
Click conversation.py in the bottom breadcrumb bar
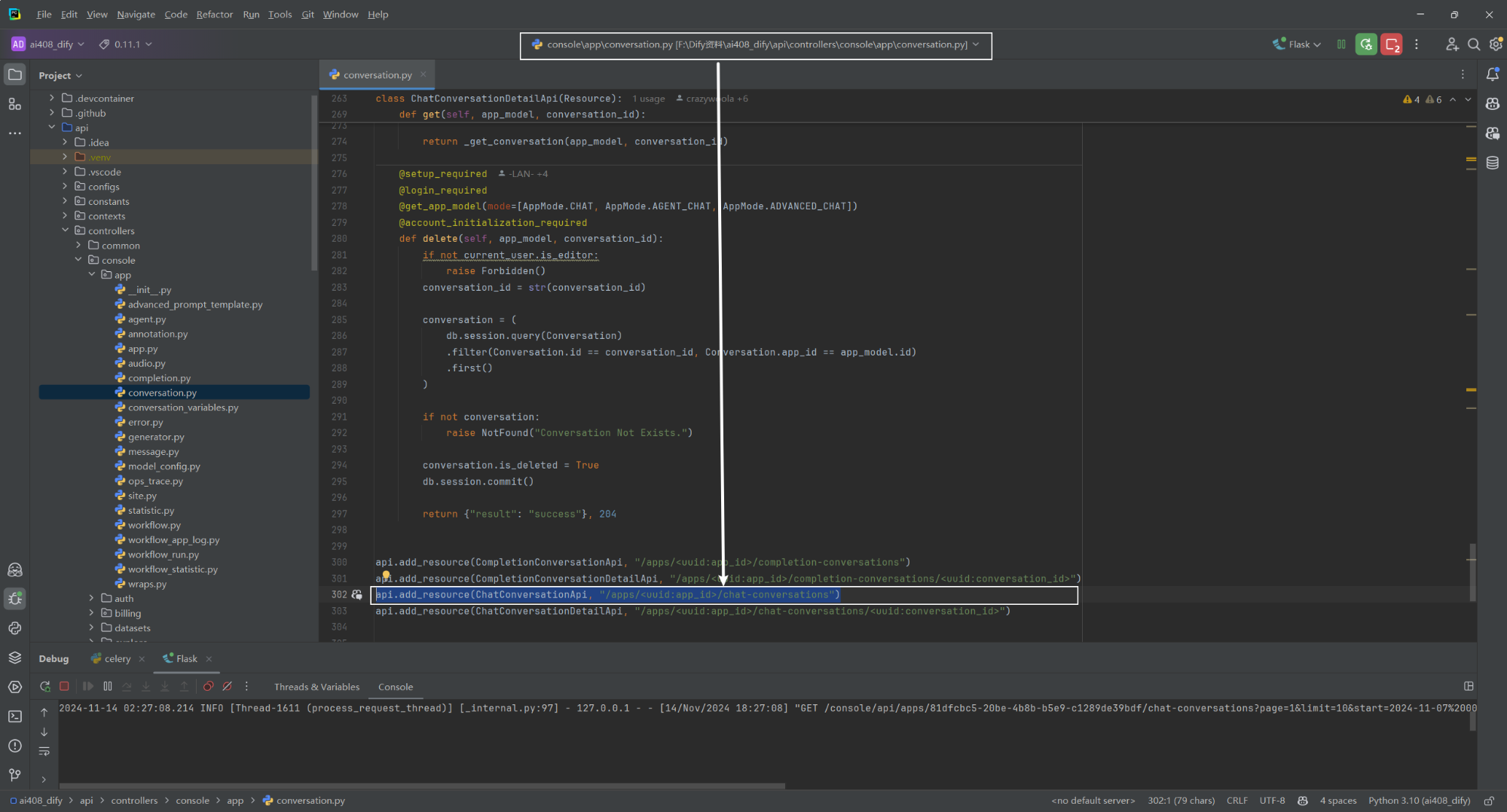coord(310,800)
